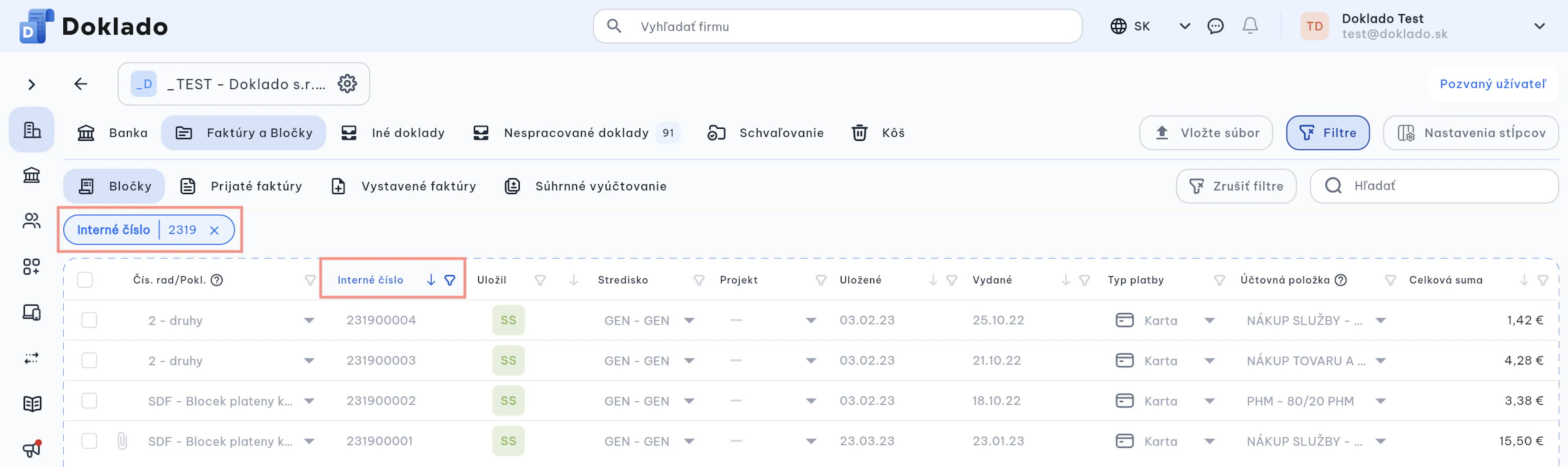Viewport: 1568px width, 467px height.
Task: Open the megaphone announcements sidebar icon
Action: point(32,449)
